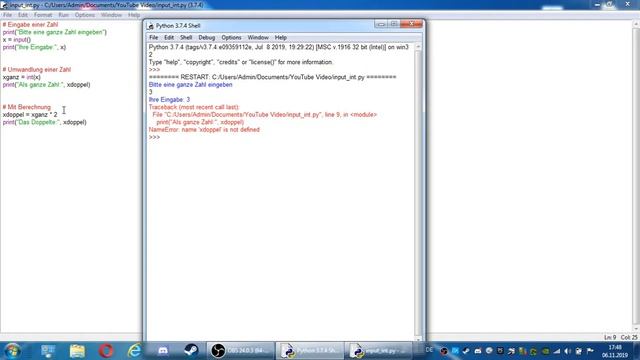Open Window menu in the editor window

111,15
